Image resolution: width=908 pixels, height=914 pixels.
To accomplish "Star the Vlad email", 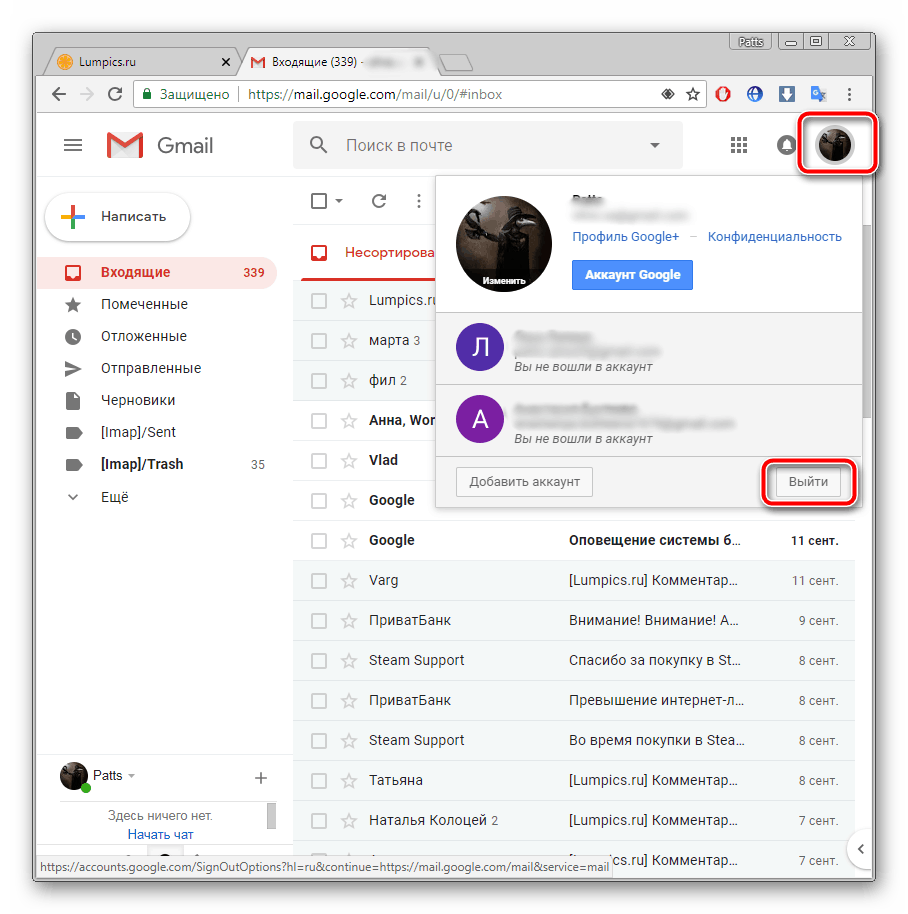I will (349, 460).
